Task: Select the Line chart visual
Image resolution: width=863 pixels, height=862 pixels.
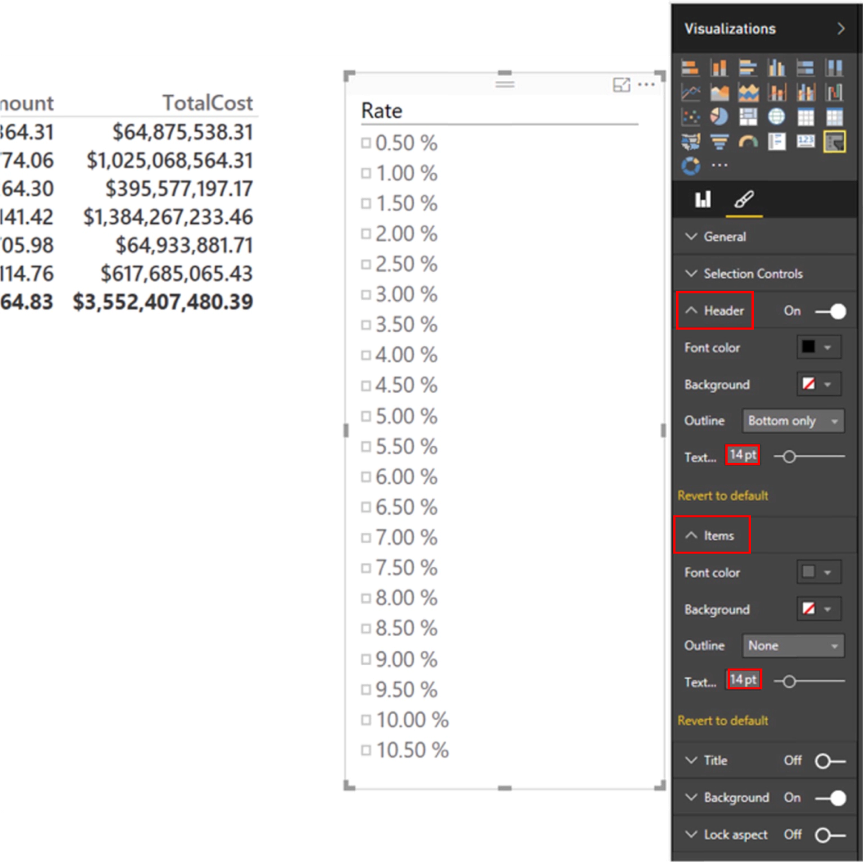Action: (x=690, y=92)
